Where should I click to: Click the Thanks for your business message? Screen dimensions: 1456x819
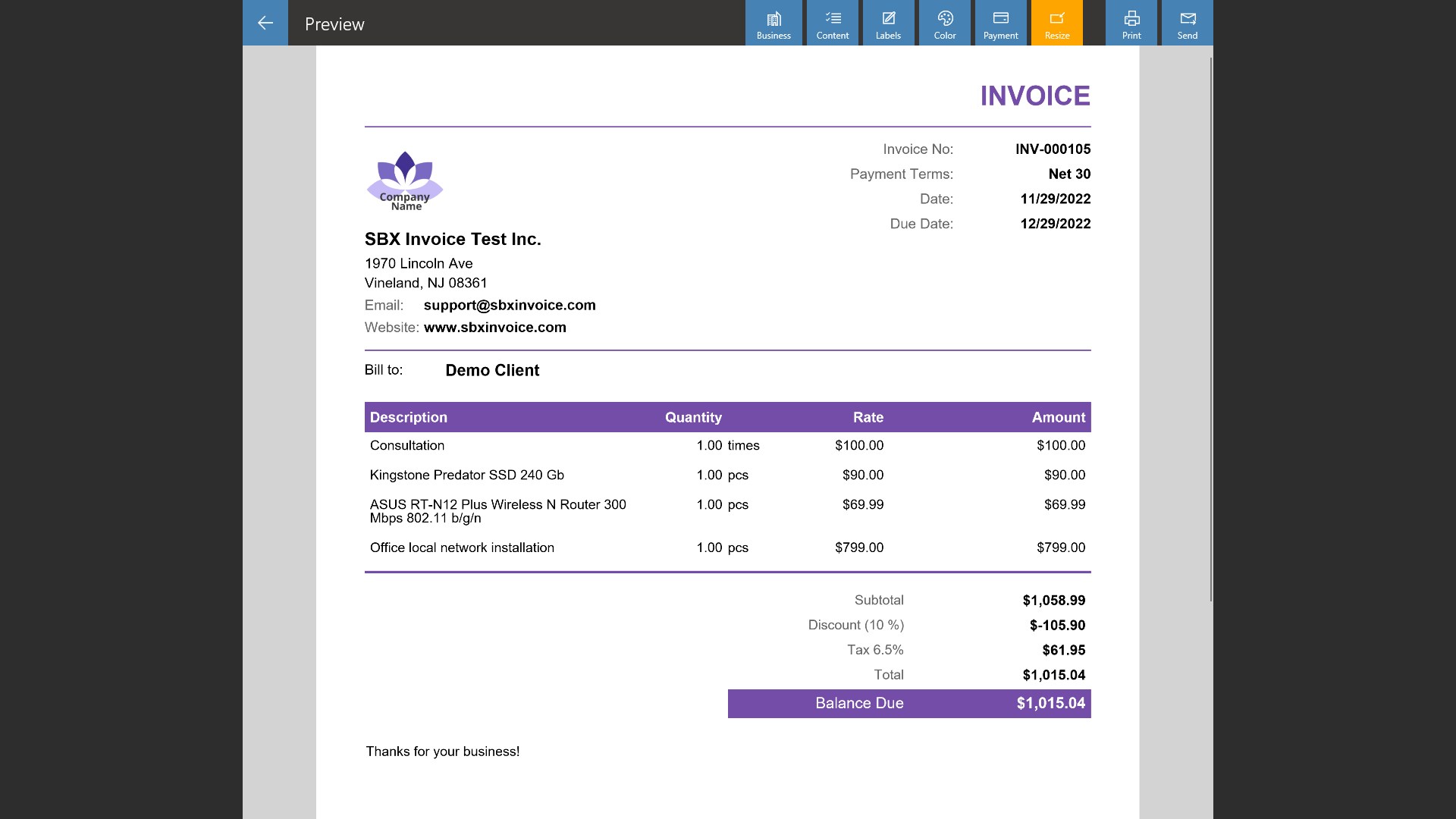[x=442, y=751]
